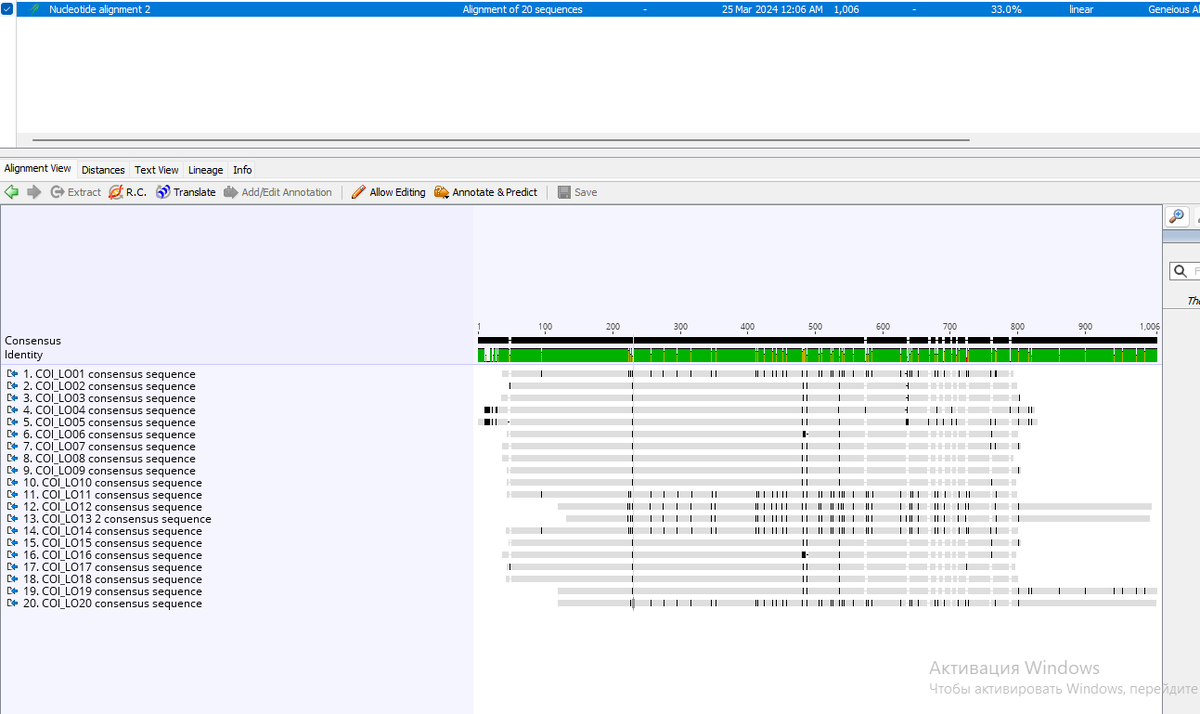Click arrow icon beside COI_LO03 sequence
Screen dimensions: 1200x714
point(12,398)
